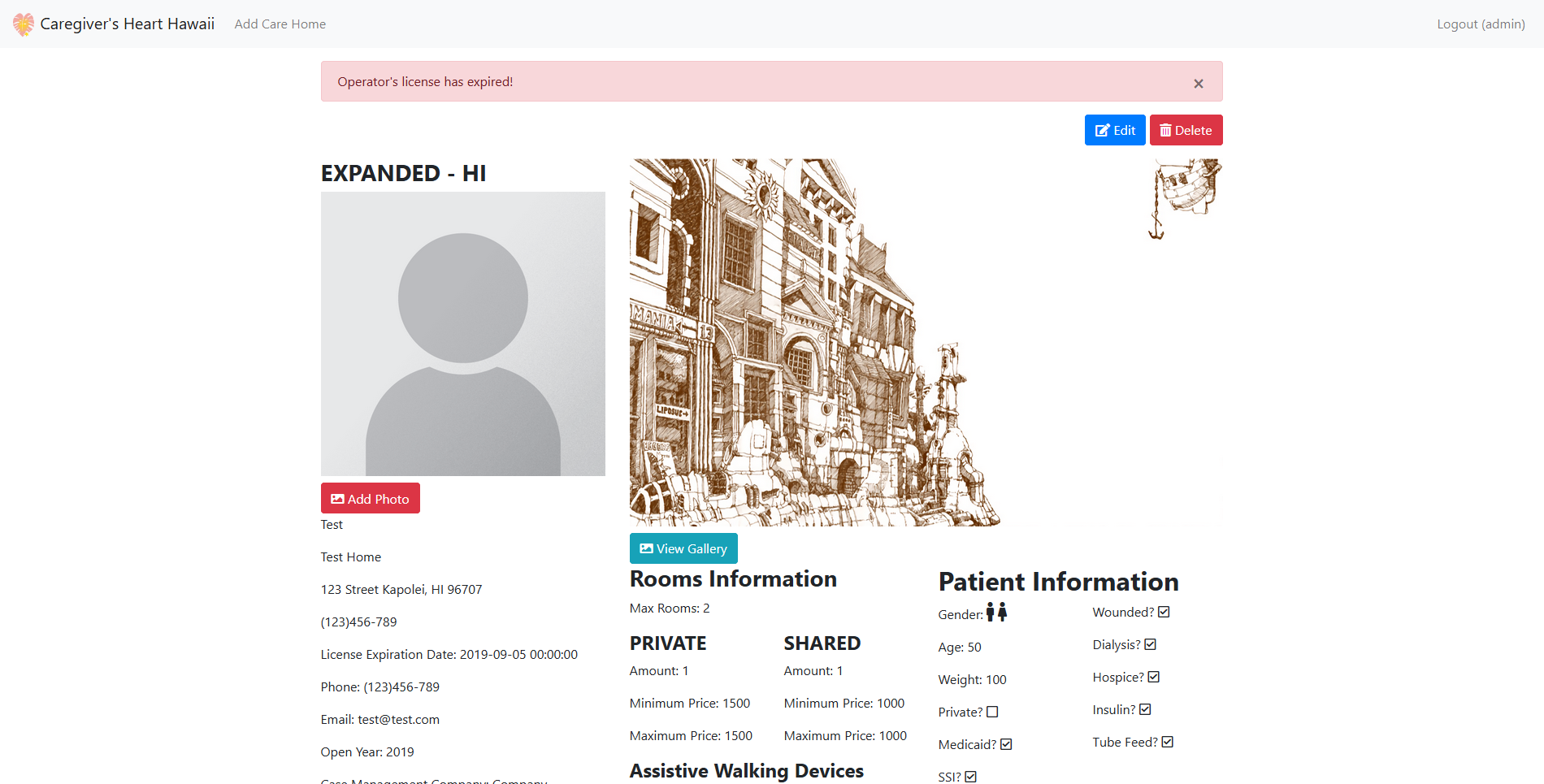Click the Add Photo button
The width and height of the screenshot is (1544, 784).
pos(371,498)
